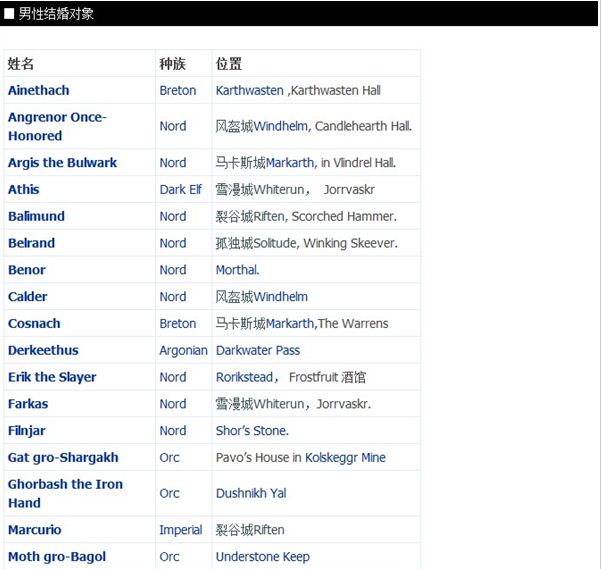601x569 pixels.
Task: Click the 男性结婚对象 section heading
Action: coord(56,14)
